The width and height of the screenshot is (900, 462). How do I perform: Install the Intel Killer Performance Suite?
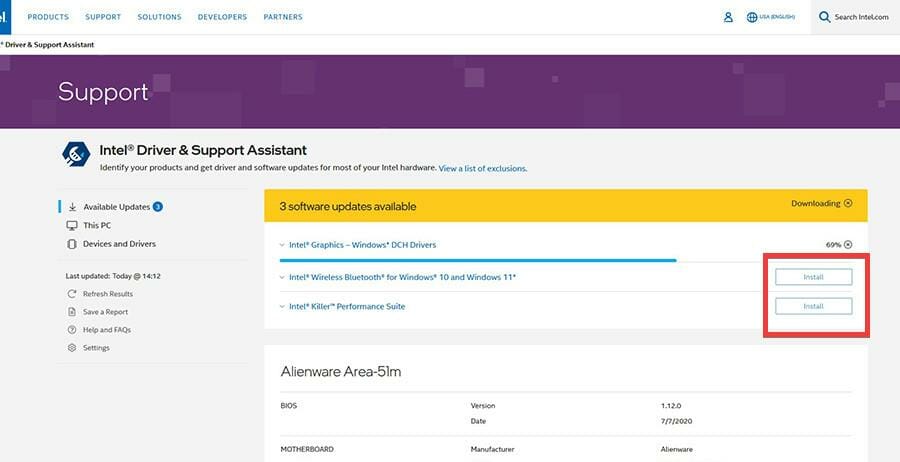(x=813, y=306)
